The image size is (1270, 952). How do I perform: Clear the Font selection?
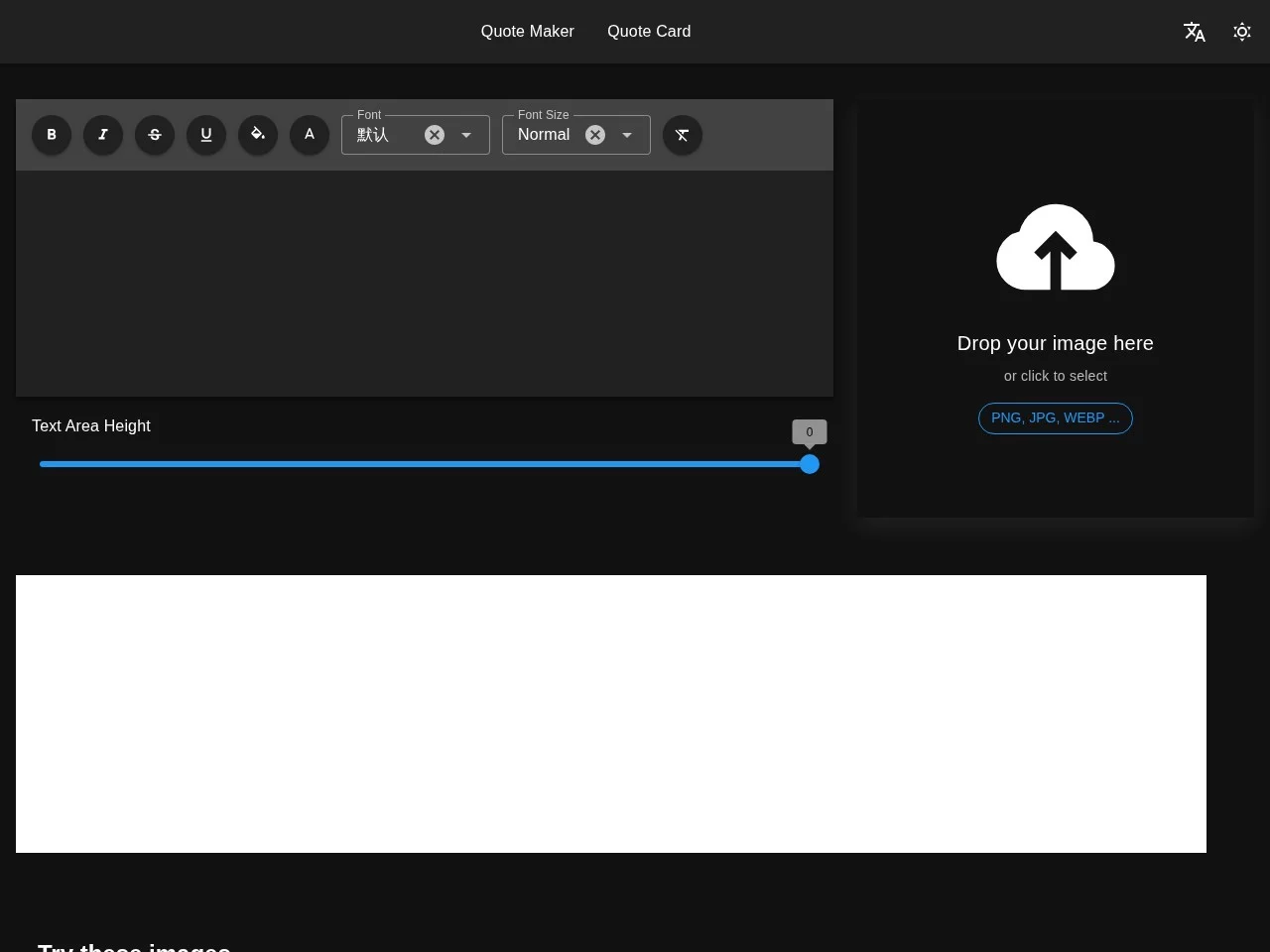[435, 135]
